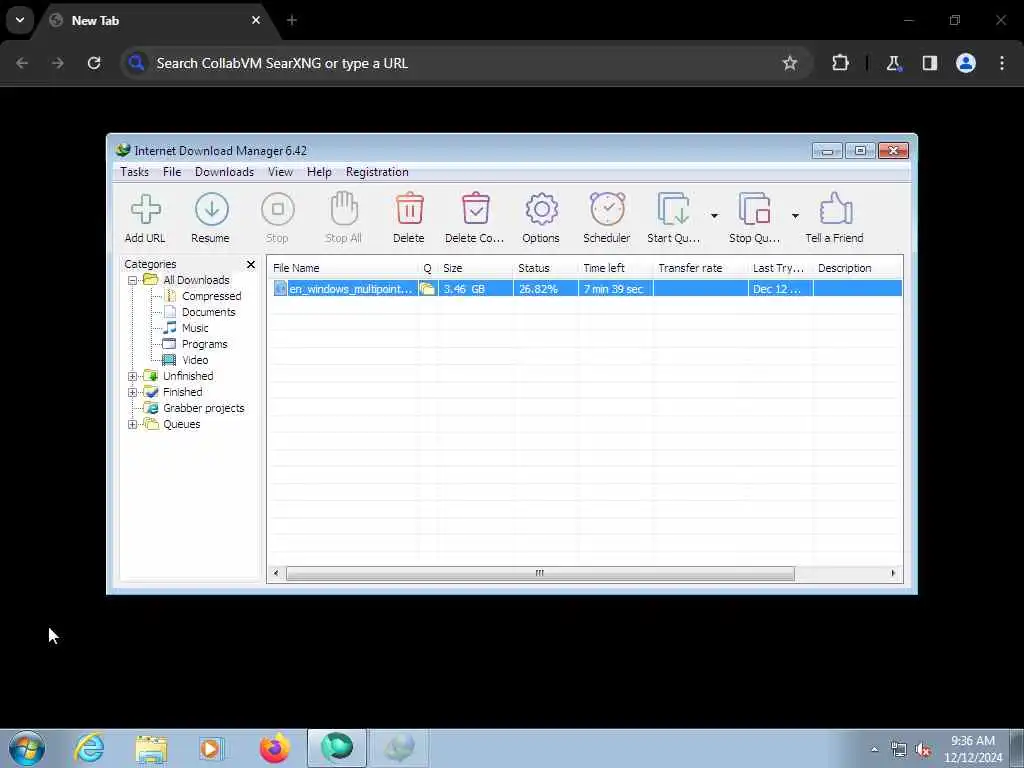The height and width of the screenshot is (768, 1024).
Task: Select the Compressed category
Action: tap(212, 296)
